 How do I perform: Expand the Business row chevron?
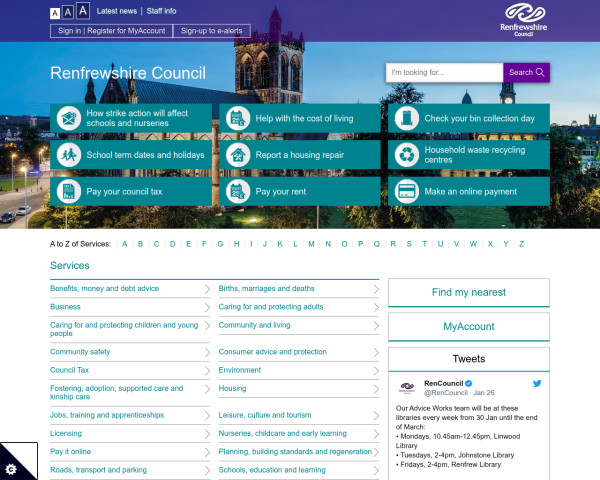(207, 307)
